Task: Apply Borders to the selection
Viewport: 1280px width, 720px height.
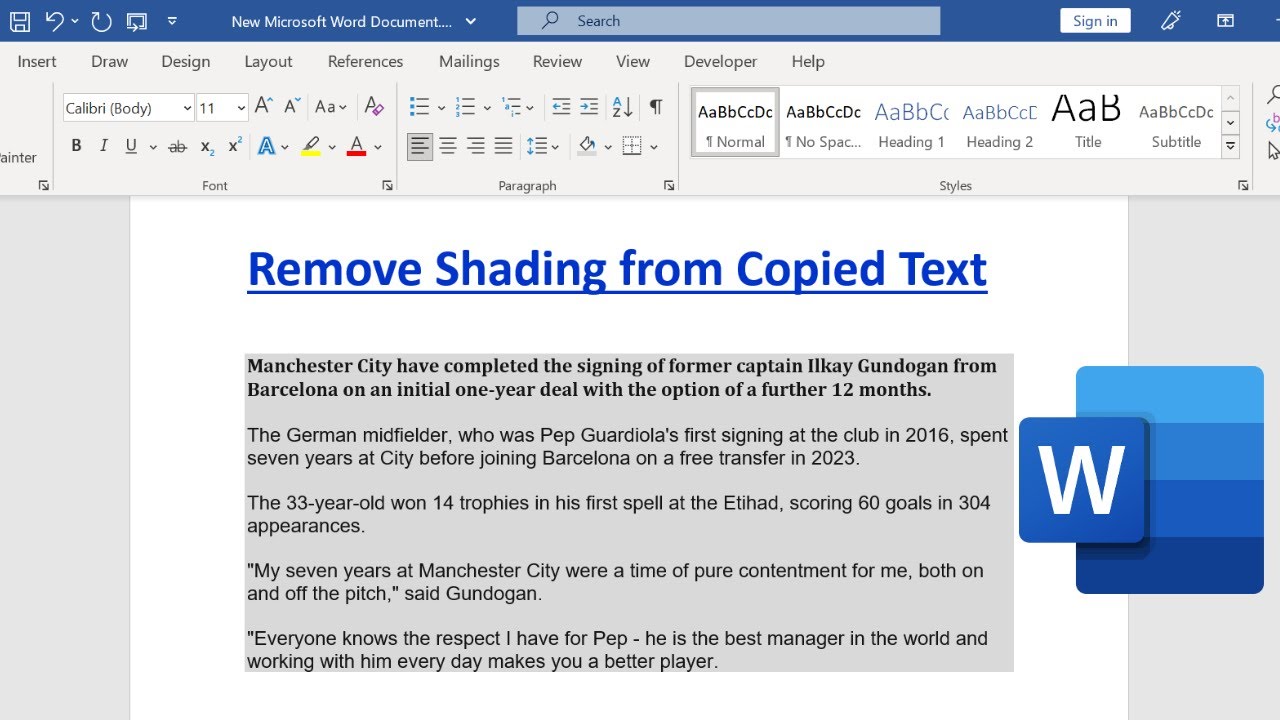Action: (x=632, y=146)
